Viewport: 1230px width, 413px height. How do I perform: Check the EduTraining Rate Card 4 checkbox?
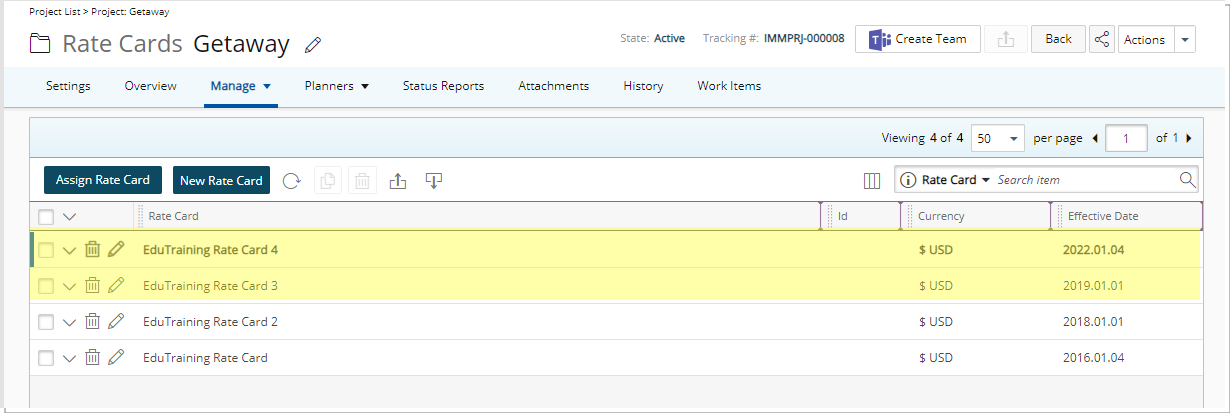[x=46, y=250]
